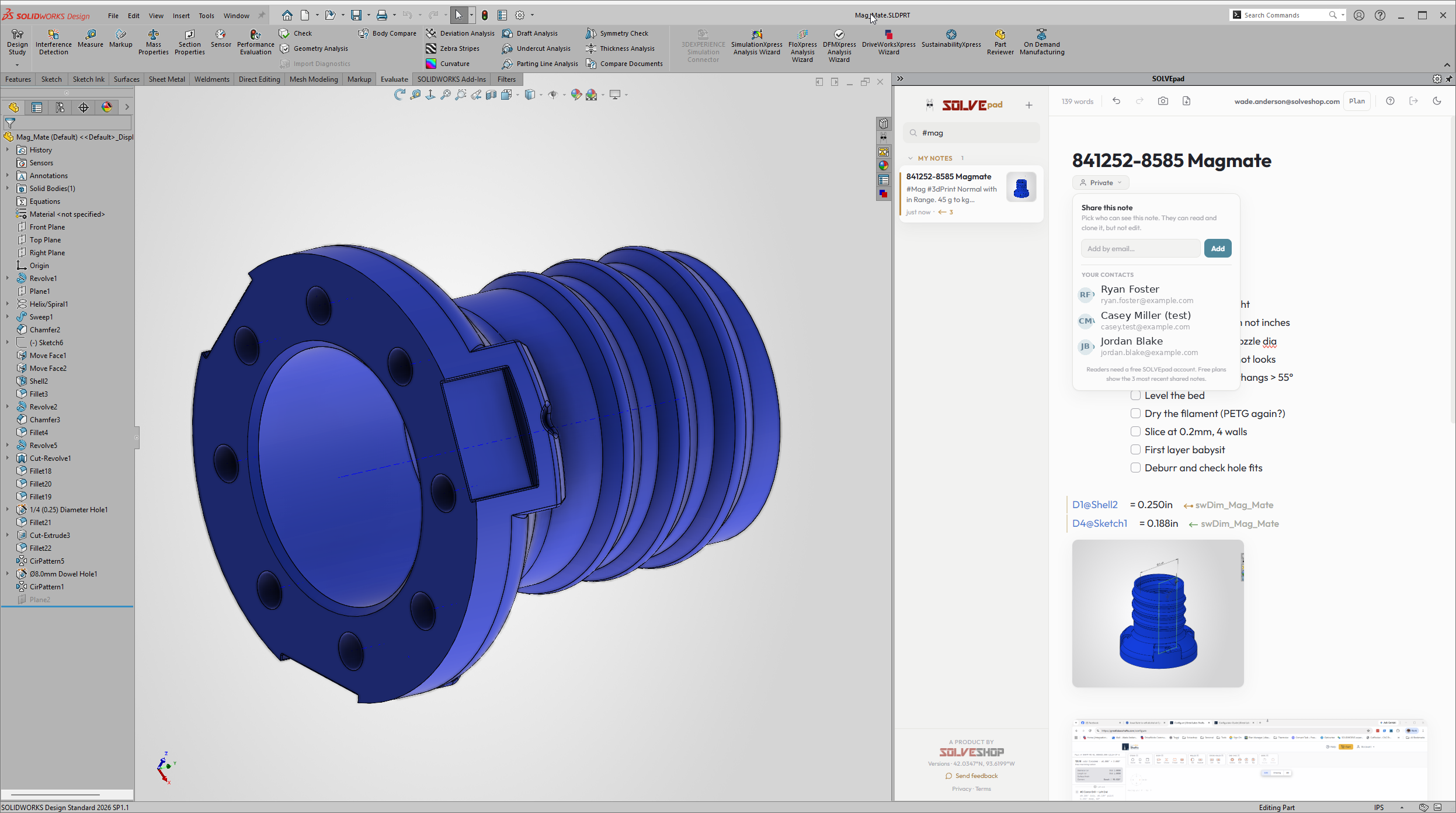Open the Privacy link

click(961, 789)
